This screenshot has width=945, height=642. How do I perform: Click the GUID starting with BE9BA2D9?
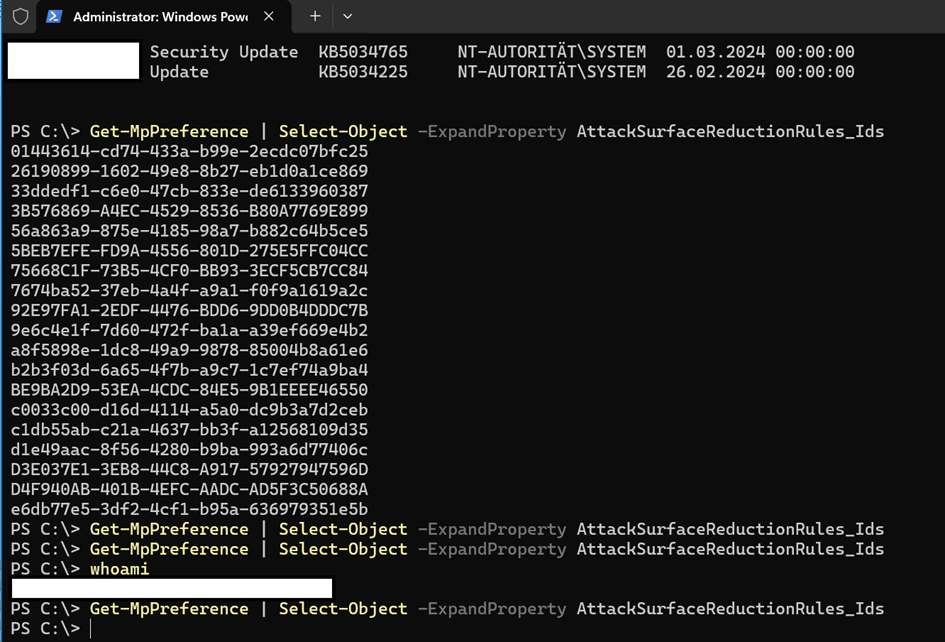pyautogui.click(x=189, y=390)
